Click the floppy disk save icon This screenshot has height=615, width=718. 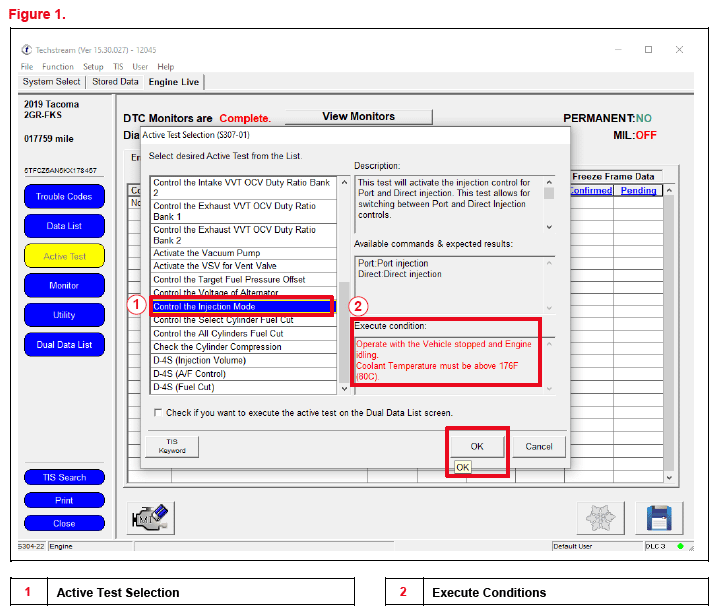659,518
